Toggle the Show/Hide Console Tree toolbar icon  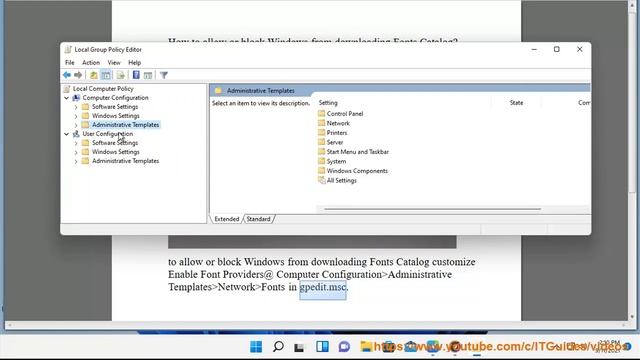[x=106, y=75]
